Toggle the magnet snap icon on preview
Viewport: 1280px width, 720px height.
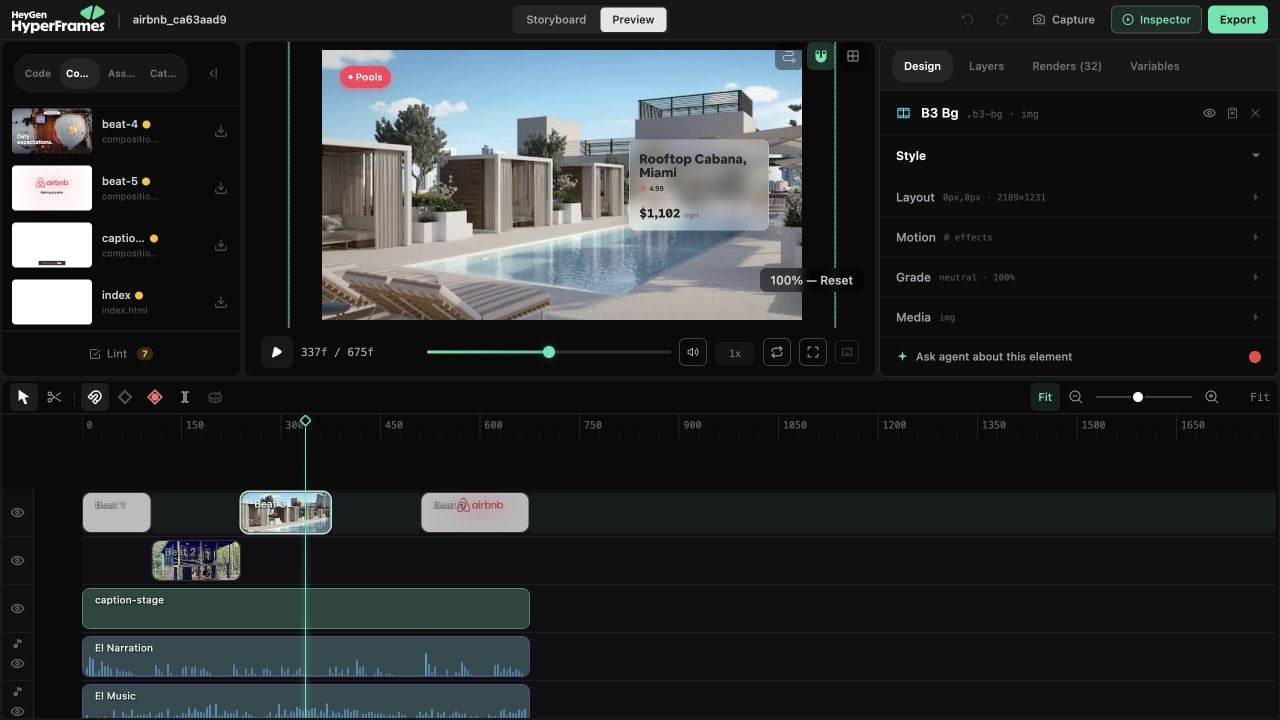(821, 56)
